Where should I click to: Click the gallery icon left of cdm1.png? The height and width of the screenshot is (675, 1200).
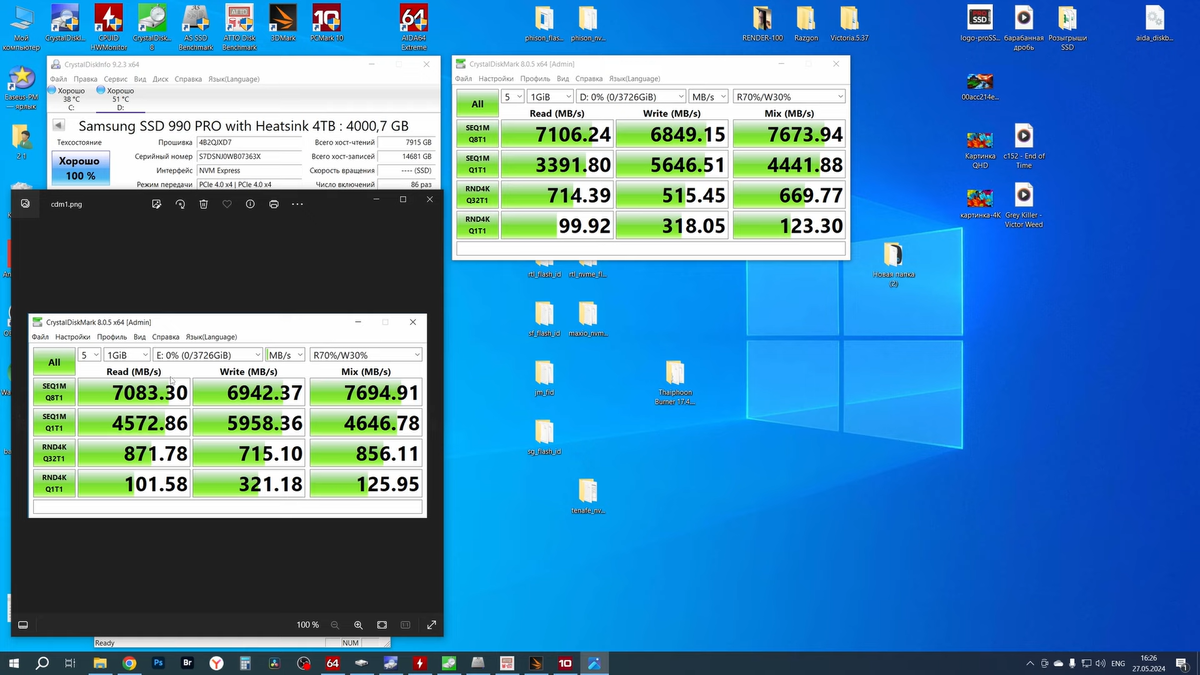(x=26, y=204)
